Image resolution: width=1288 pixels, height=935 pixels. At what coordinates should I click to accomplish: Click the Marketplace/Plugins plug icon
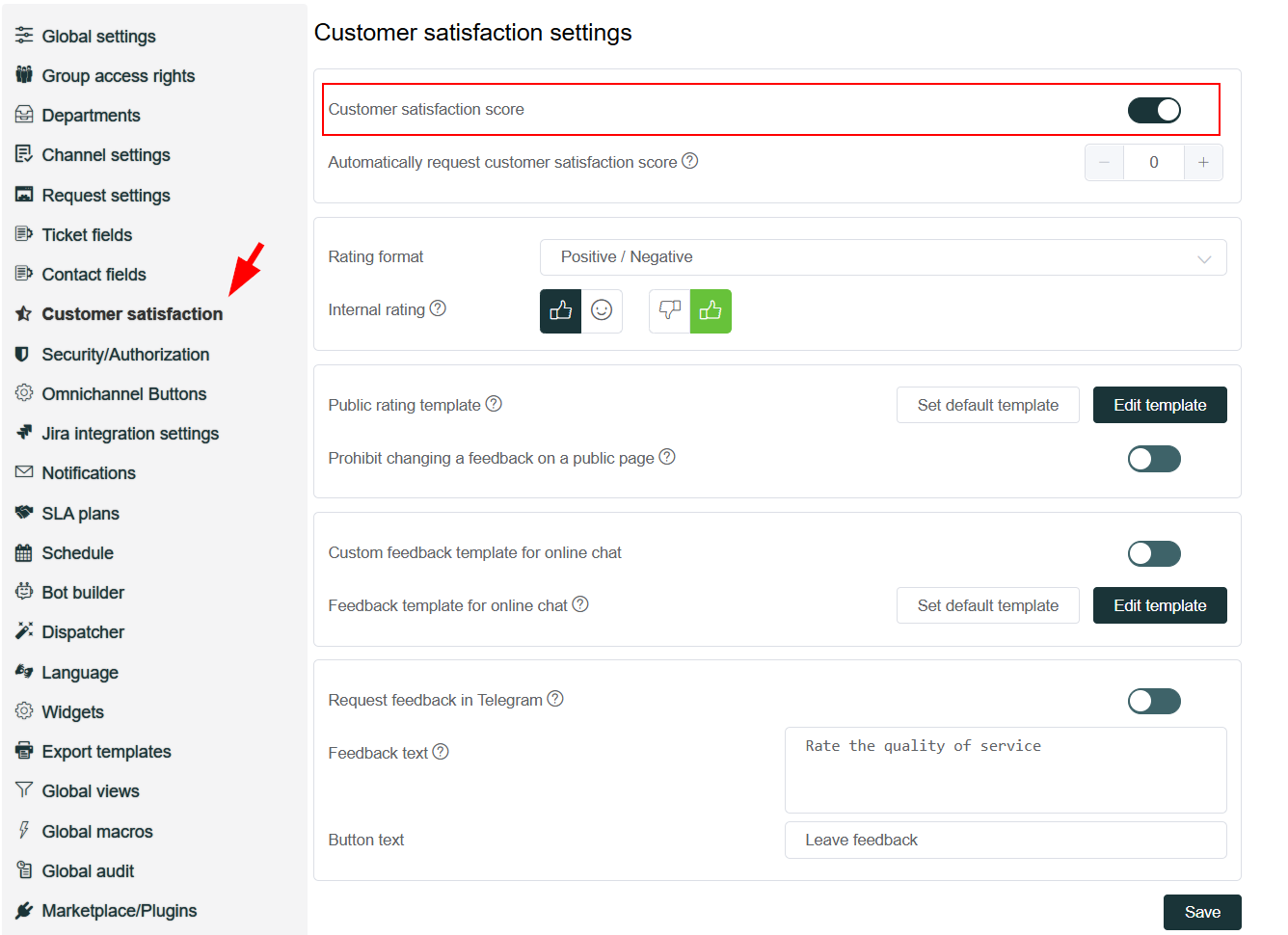pyautogui.click(x=24, y=910)
